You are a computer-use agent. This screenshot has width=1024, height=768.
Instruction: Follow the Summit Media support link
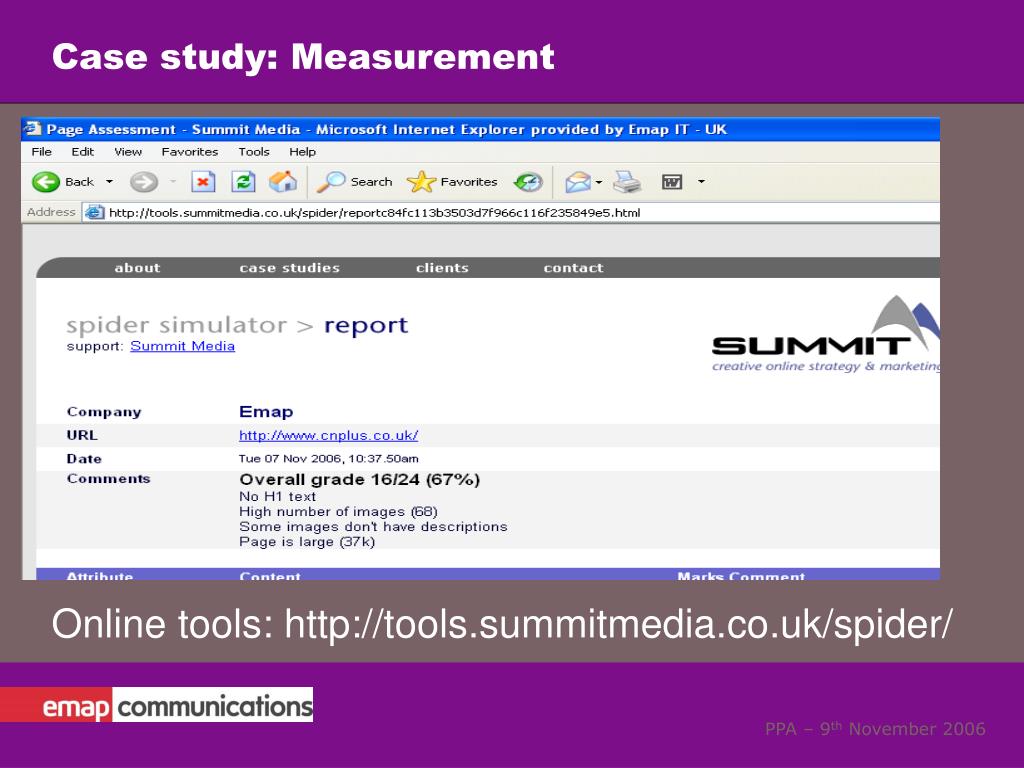click(182, 346)
